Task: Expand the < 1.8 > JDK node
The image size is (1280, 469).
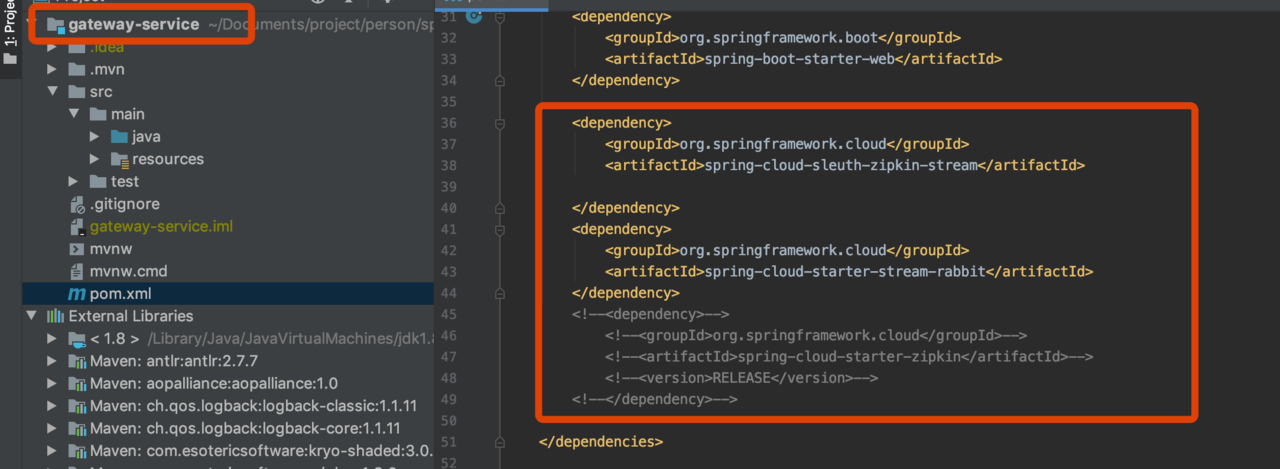Action: [x=52, y=338]
